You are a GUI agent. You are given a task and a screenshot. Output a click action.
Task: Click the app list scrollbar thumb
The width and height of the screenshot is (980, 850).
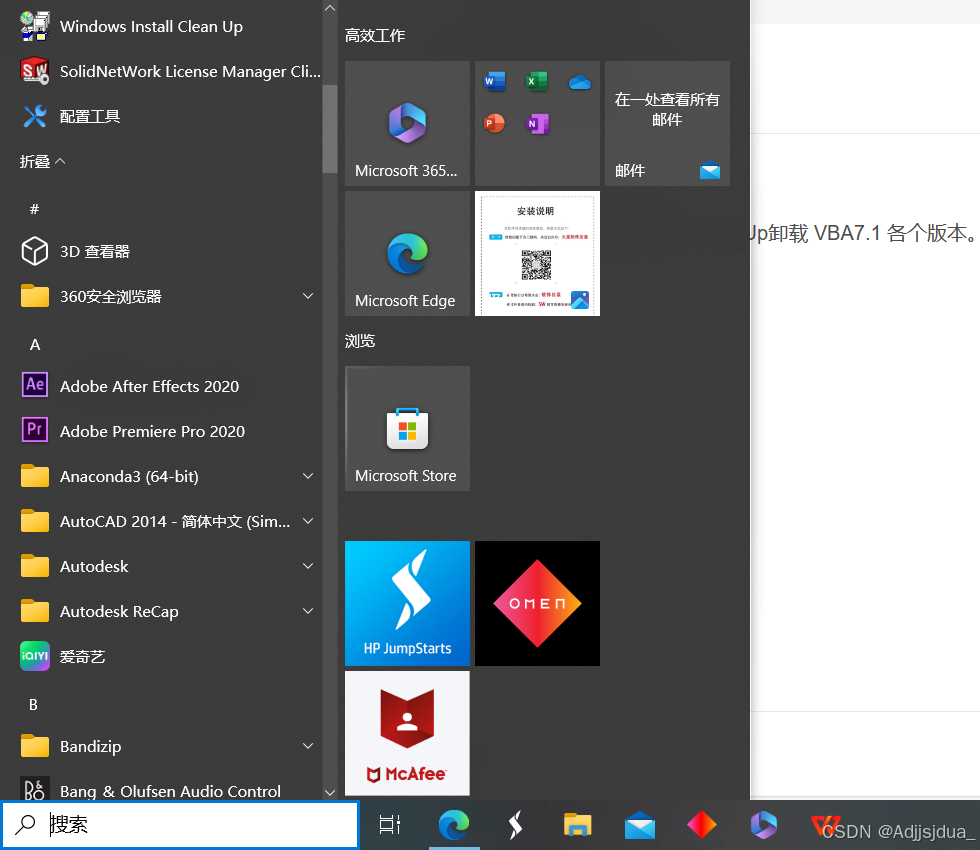click(x=330, y=129)
